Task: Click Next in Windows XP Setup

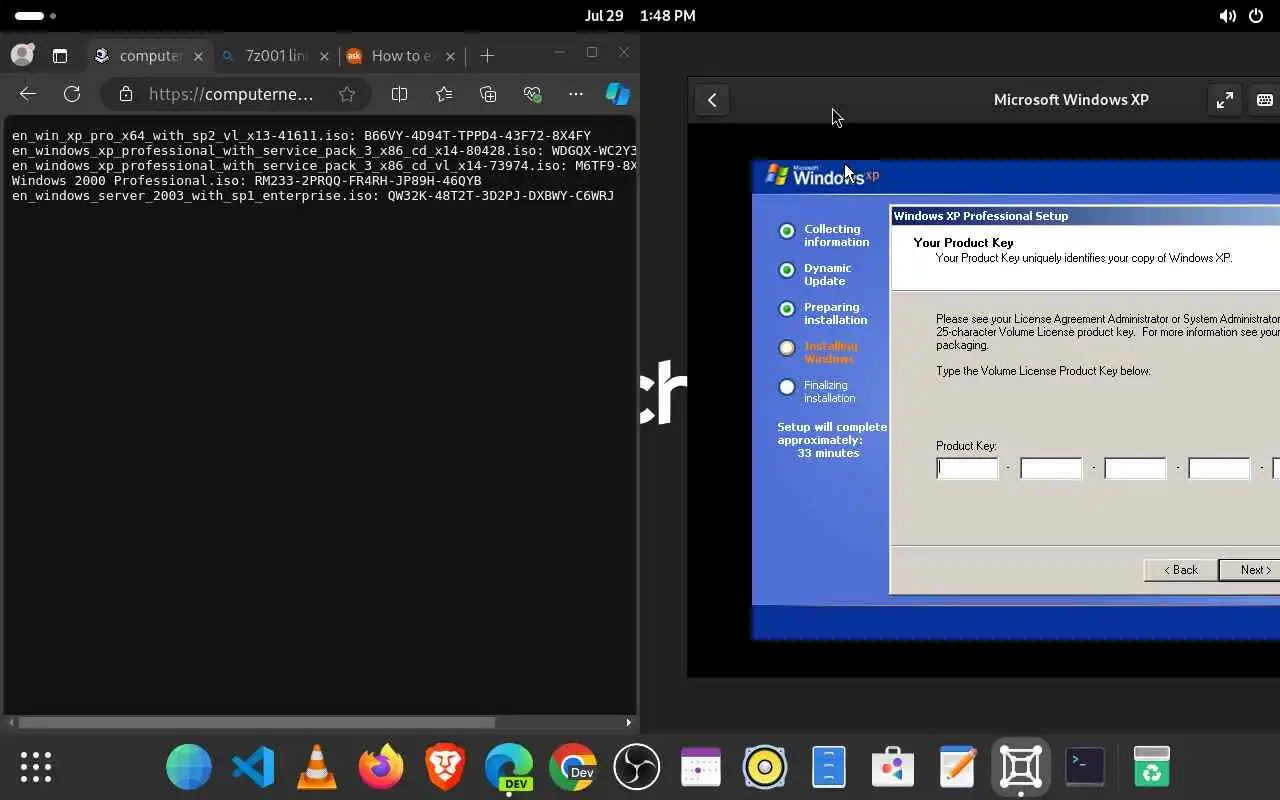Action: click(1250, 570)
